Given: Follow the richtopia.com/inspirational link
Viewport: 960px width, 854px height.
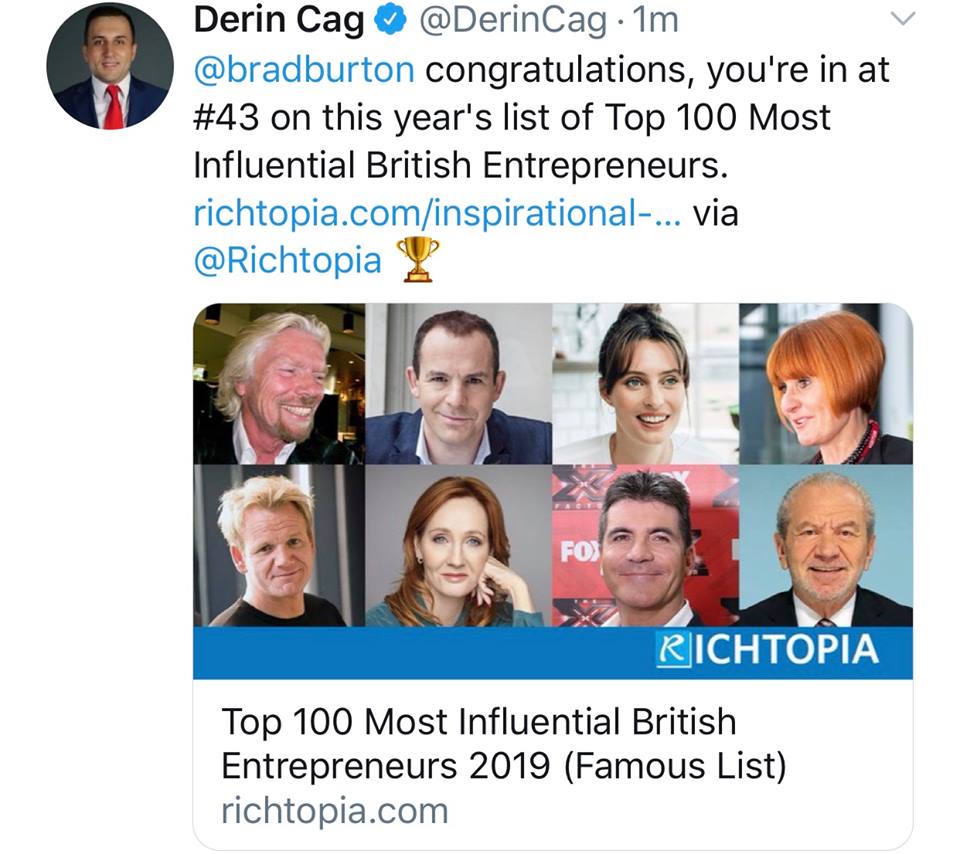Looking at the screenshot, I should tap(438, 213).
